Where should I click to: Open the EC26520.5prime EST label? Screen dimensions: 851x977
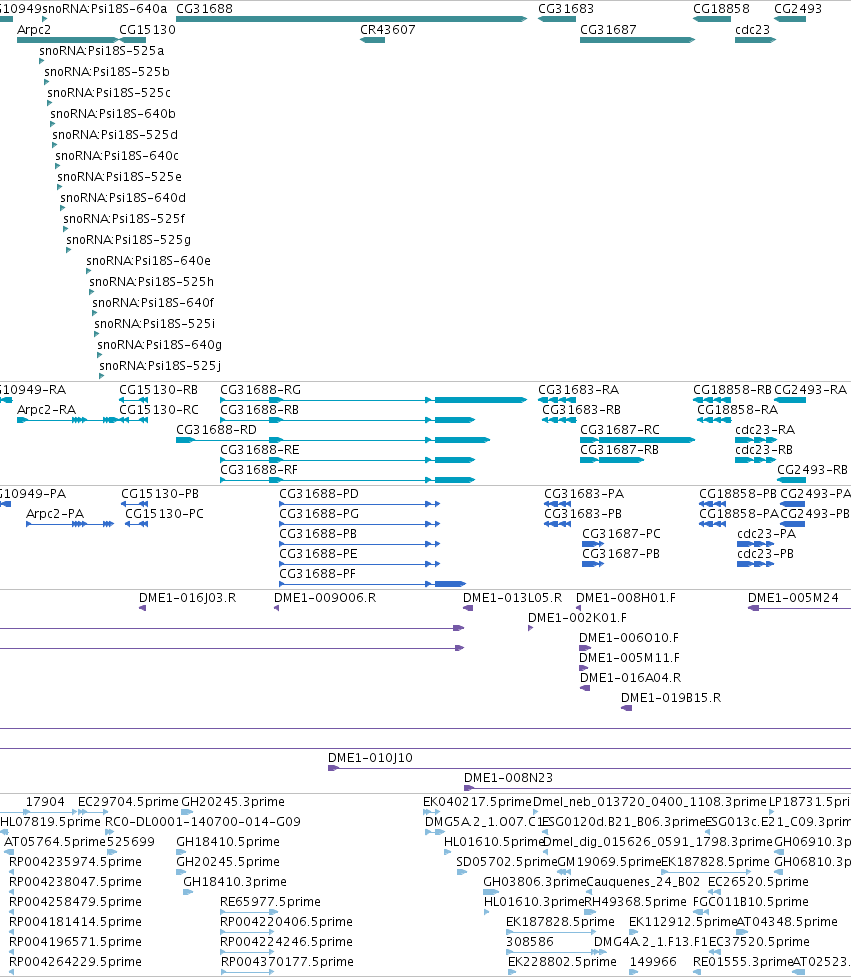click(758, 882)
